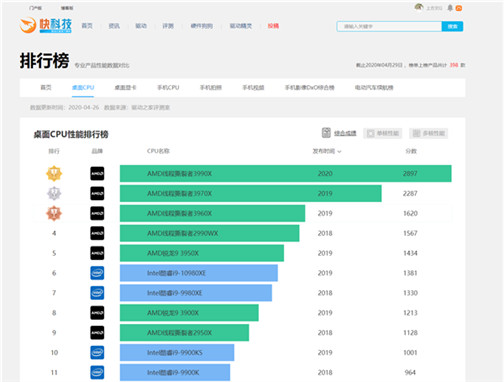Screen dimensions: 504x382
Task: Click the AMD Threadripper 2950X bar
Action: coord(184,333)
